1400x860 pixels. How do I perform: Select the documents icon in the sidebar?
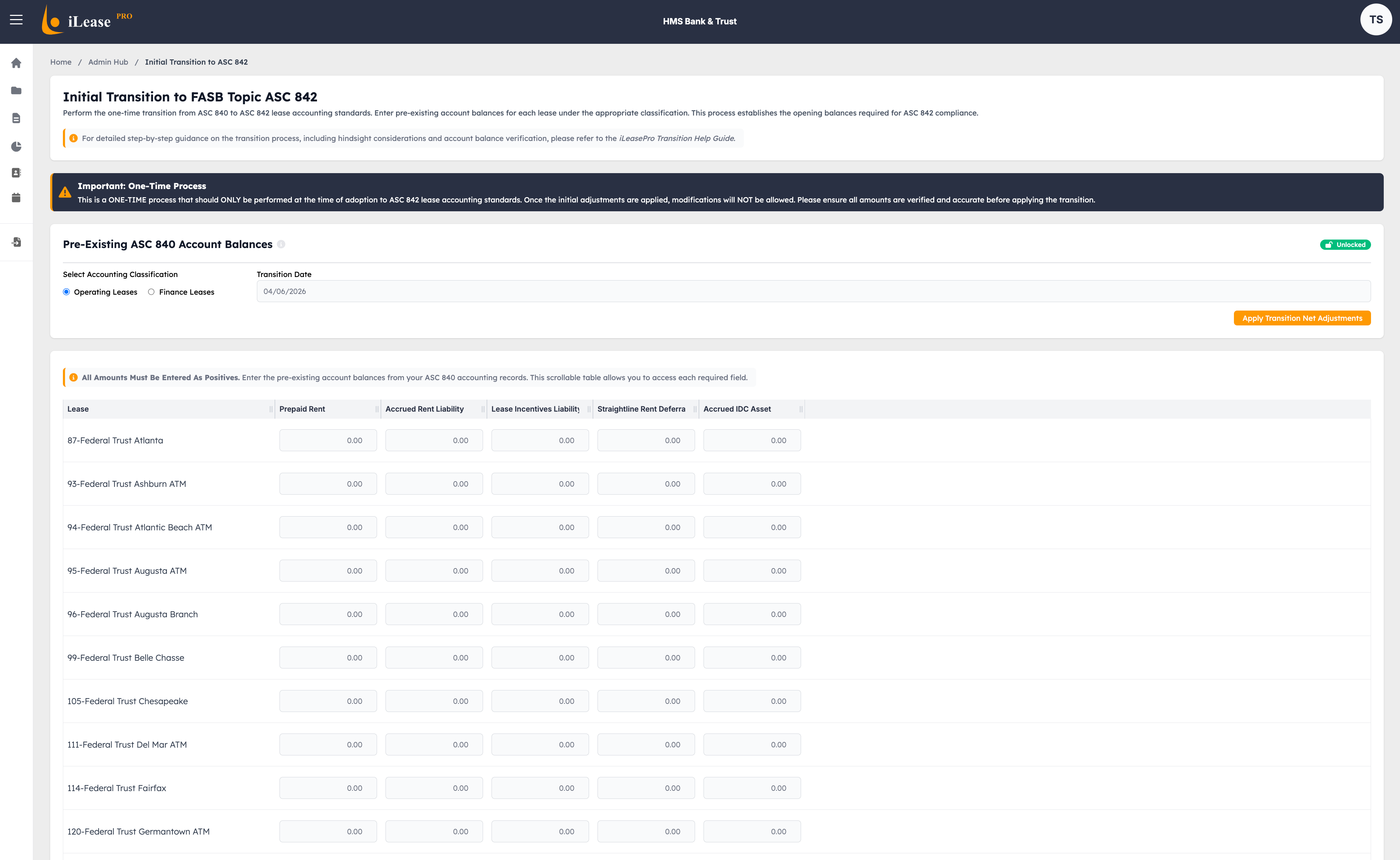click(16, 118)
